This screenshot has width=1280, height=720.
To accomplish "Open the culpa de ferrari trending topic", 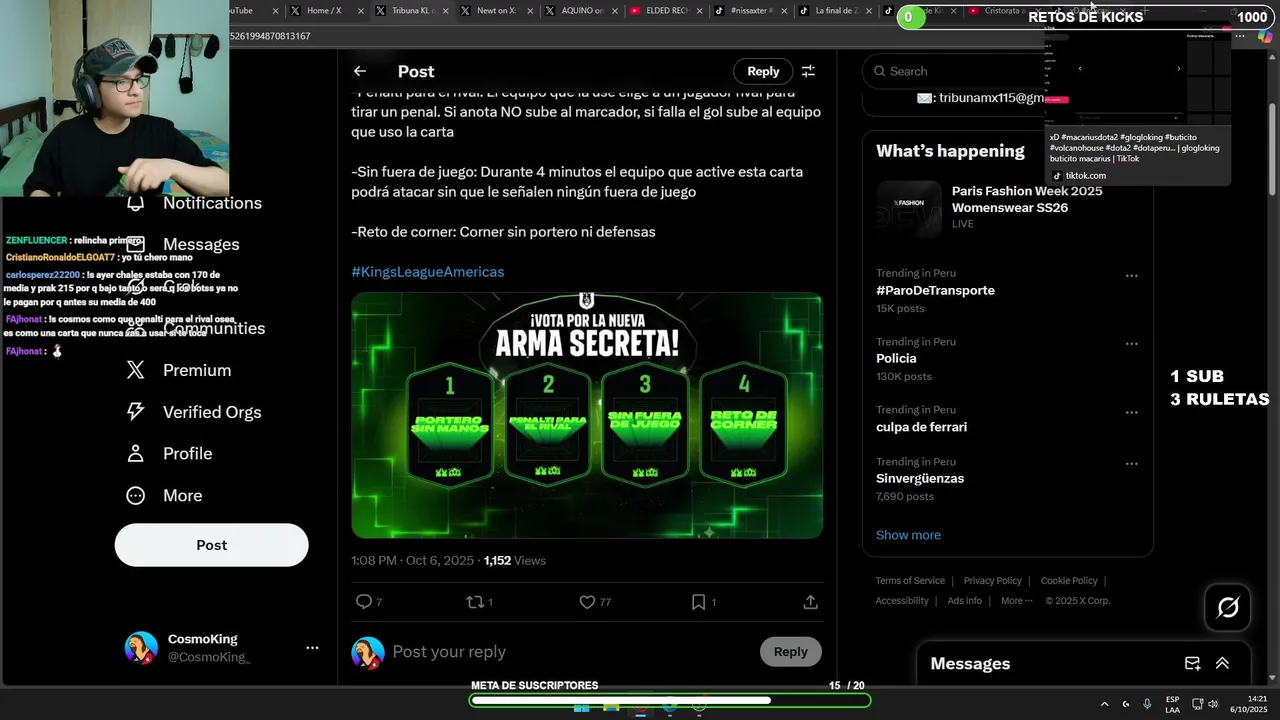I will [921, 427].
